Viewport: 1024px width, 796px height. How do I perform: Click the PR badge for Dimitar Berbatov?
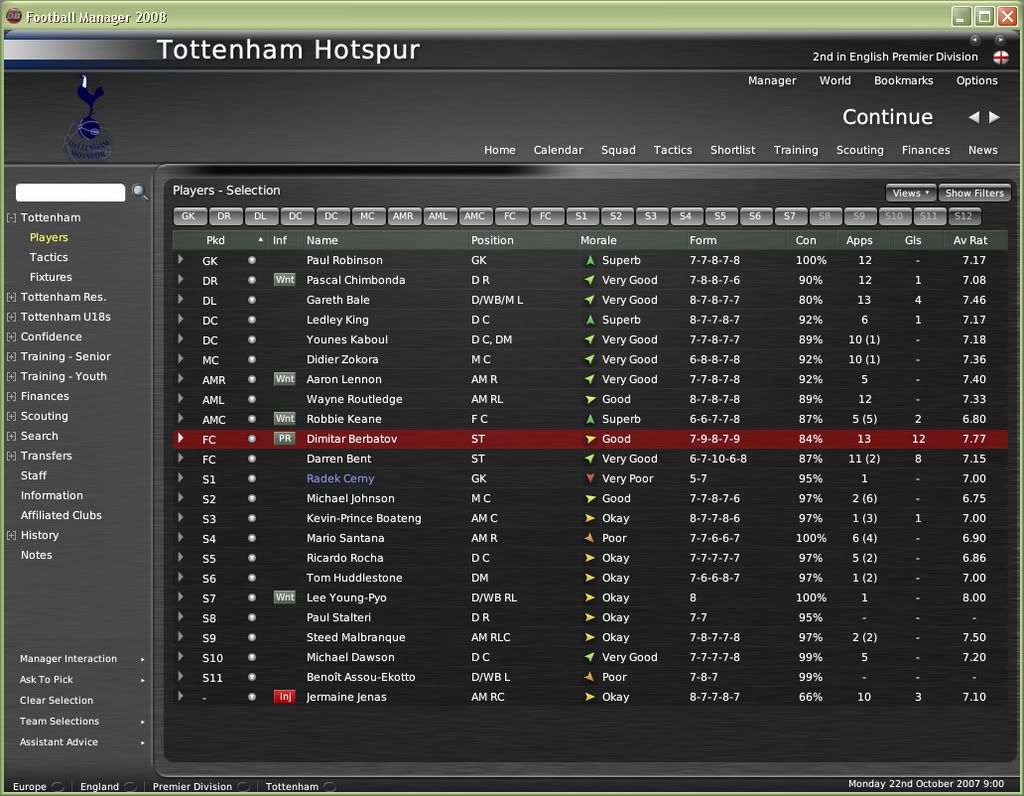(x=285, y=439)
